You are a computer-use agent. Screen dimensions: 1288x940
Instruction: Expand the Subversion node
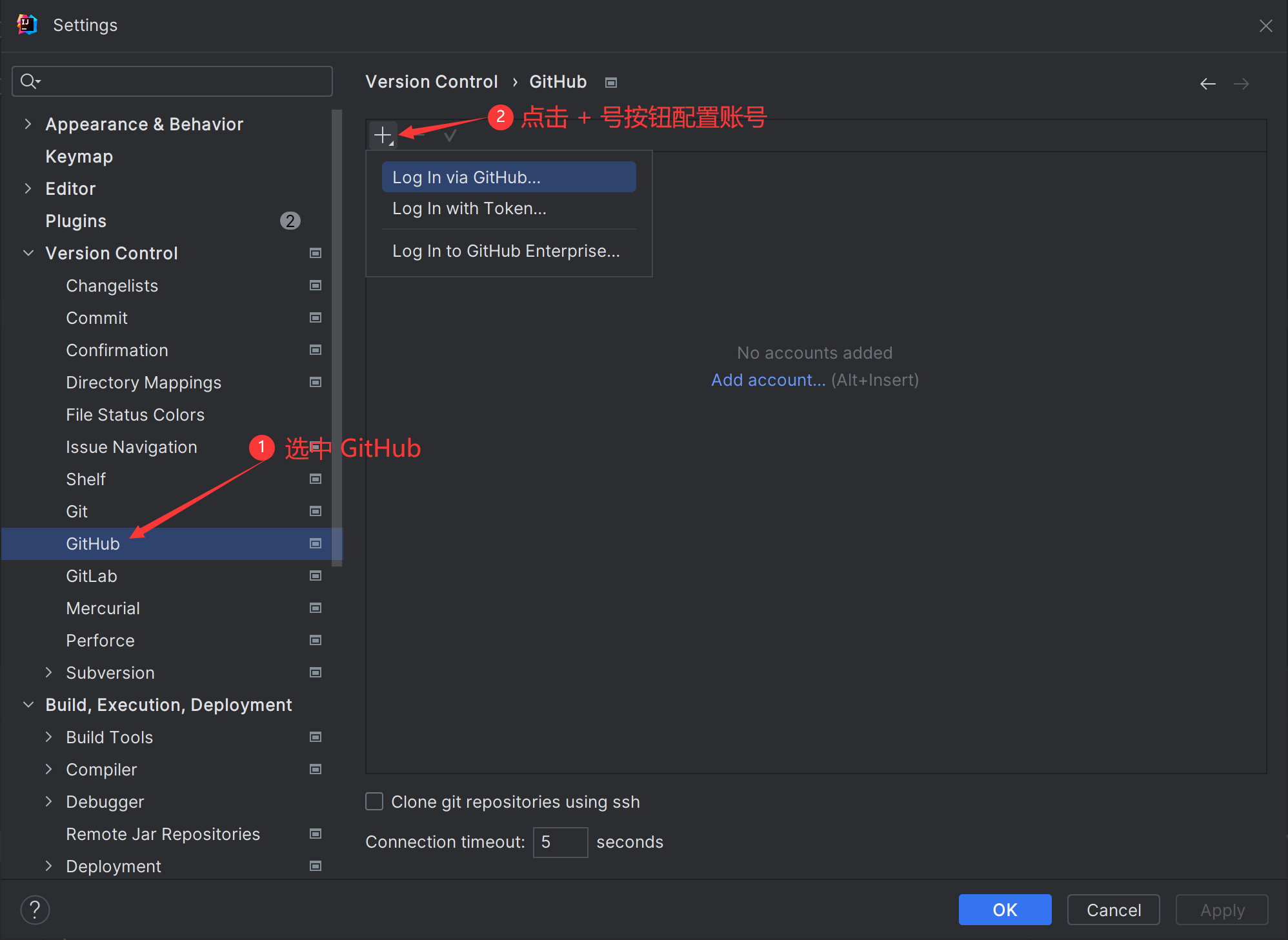[x=48, y=672]
